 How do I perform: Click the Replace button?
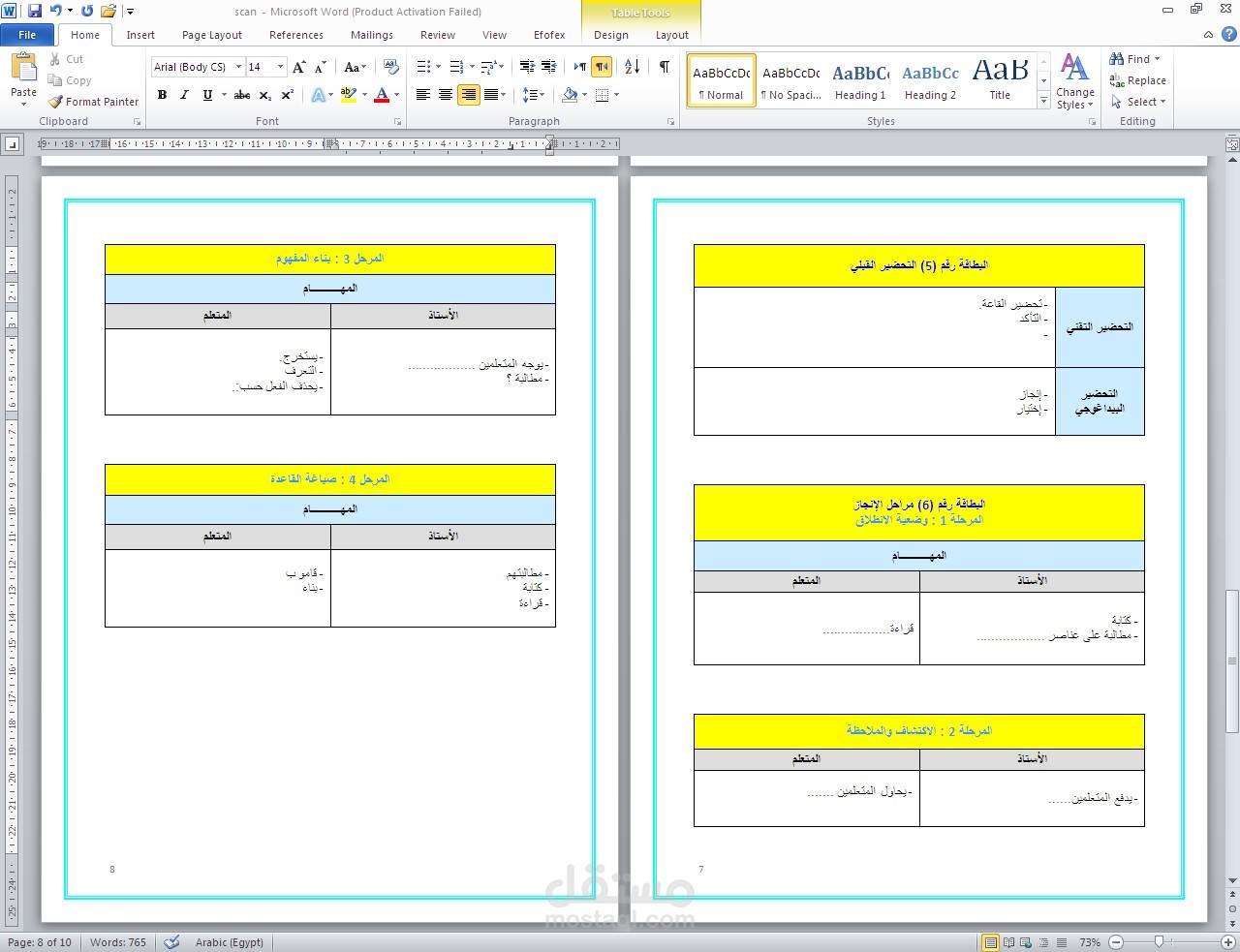pos(1138,80)
